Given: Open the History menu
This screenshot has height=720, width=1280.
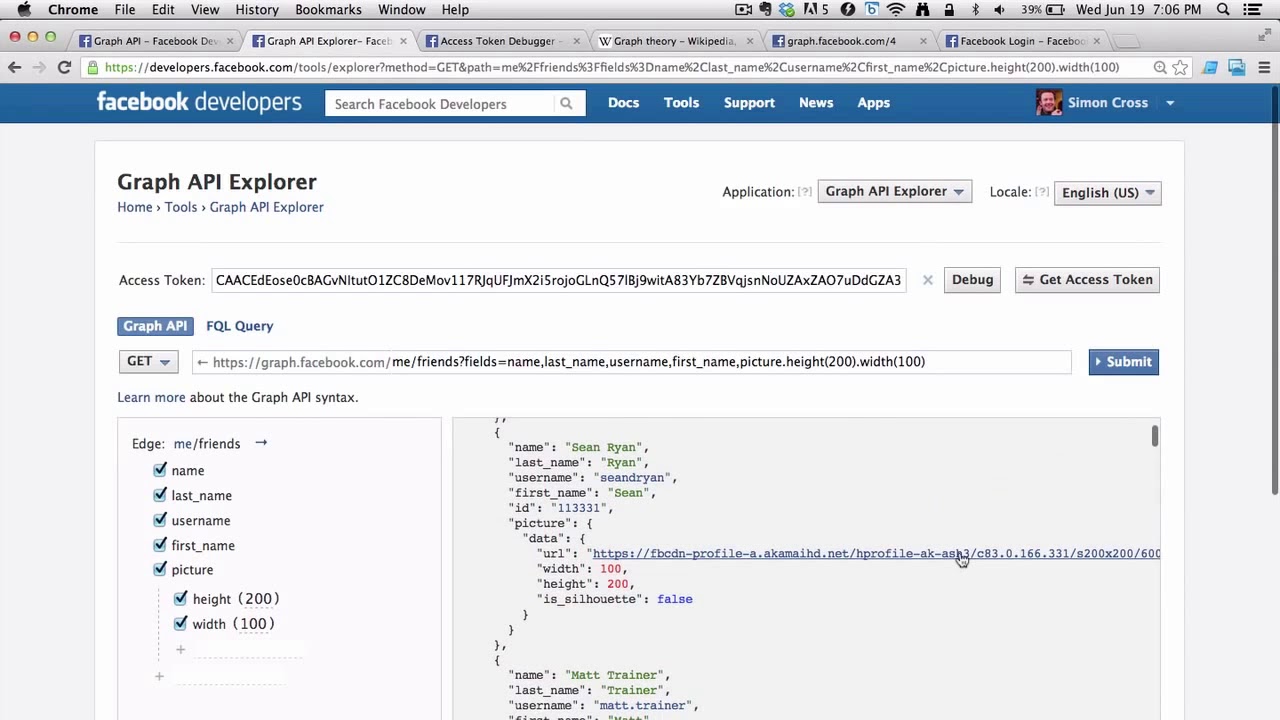Looking at the screenshot, I should pyautogui.click(x=257, y=10).
